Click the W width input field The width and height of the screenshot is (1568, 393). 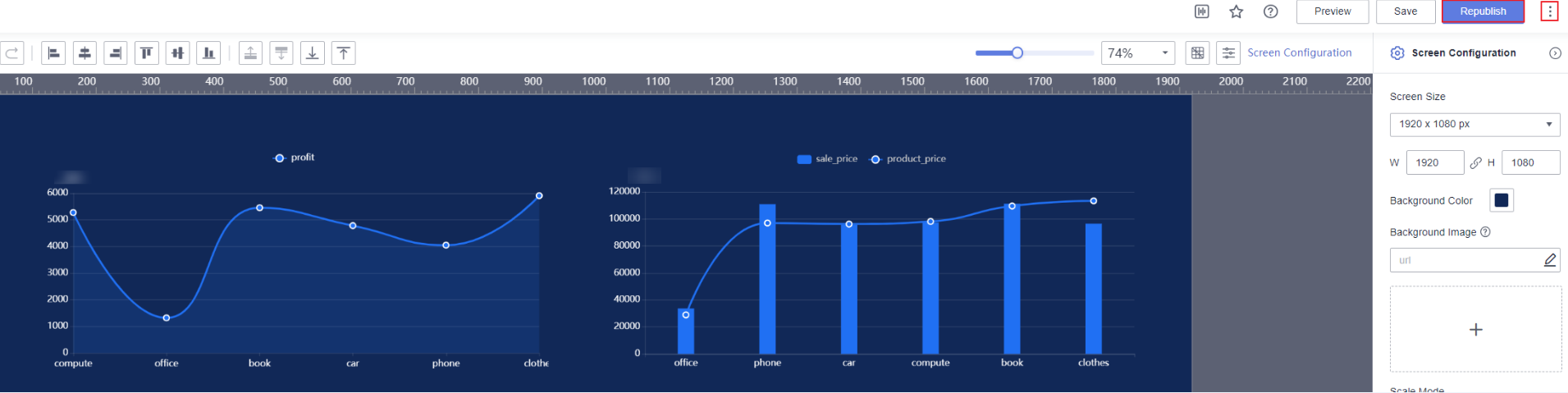[1435, 162]
